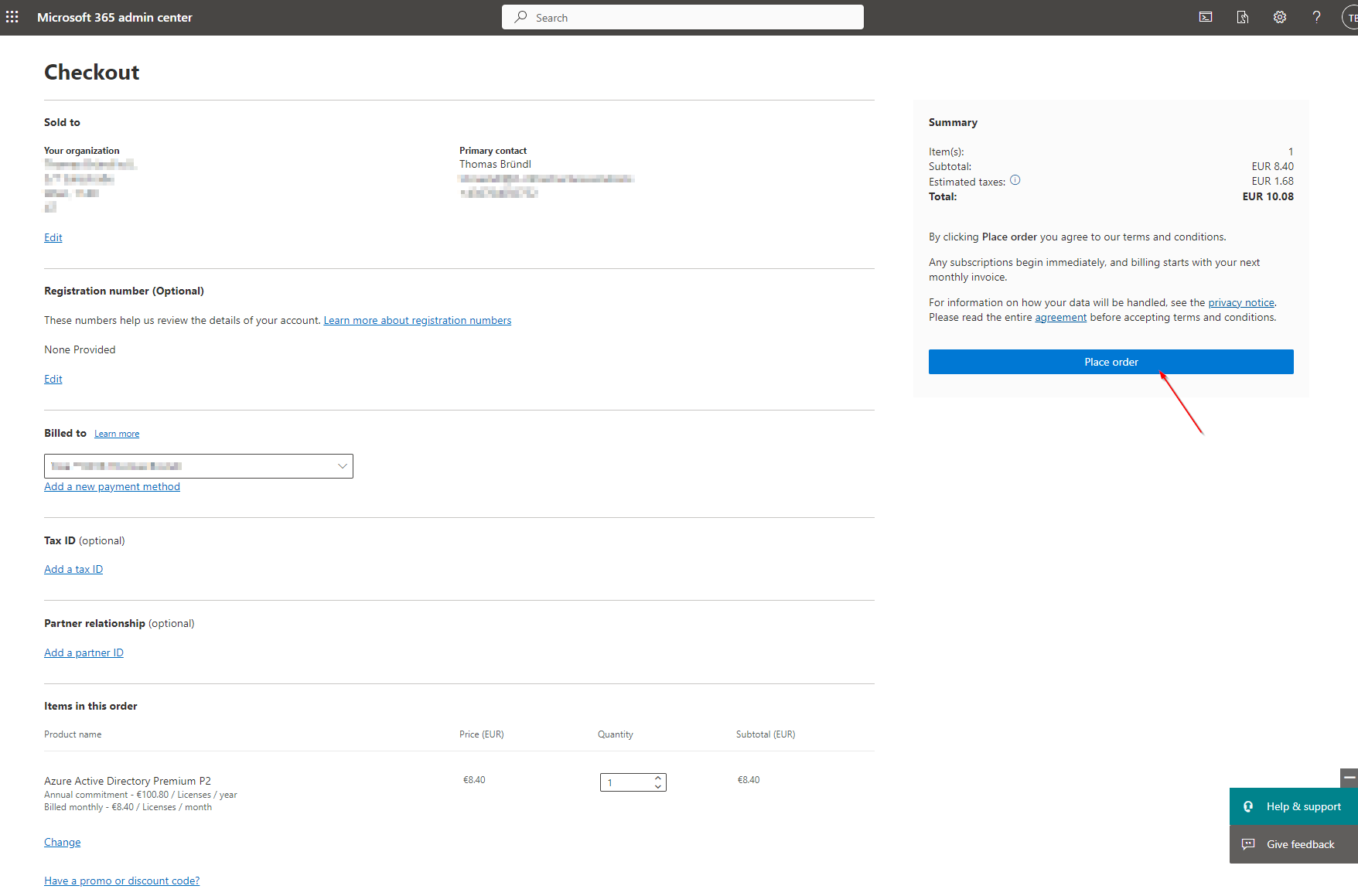Click the Checkout page heading
Image resolution: width=1358 pixels, height=896 pixels.
[92, 72]
